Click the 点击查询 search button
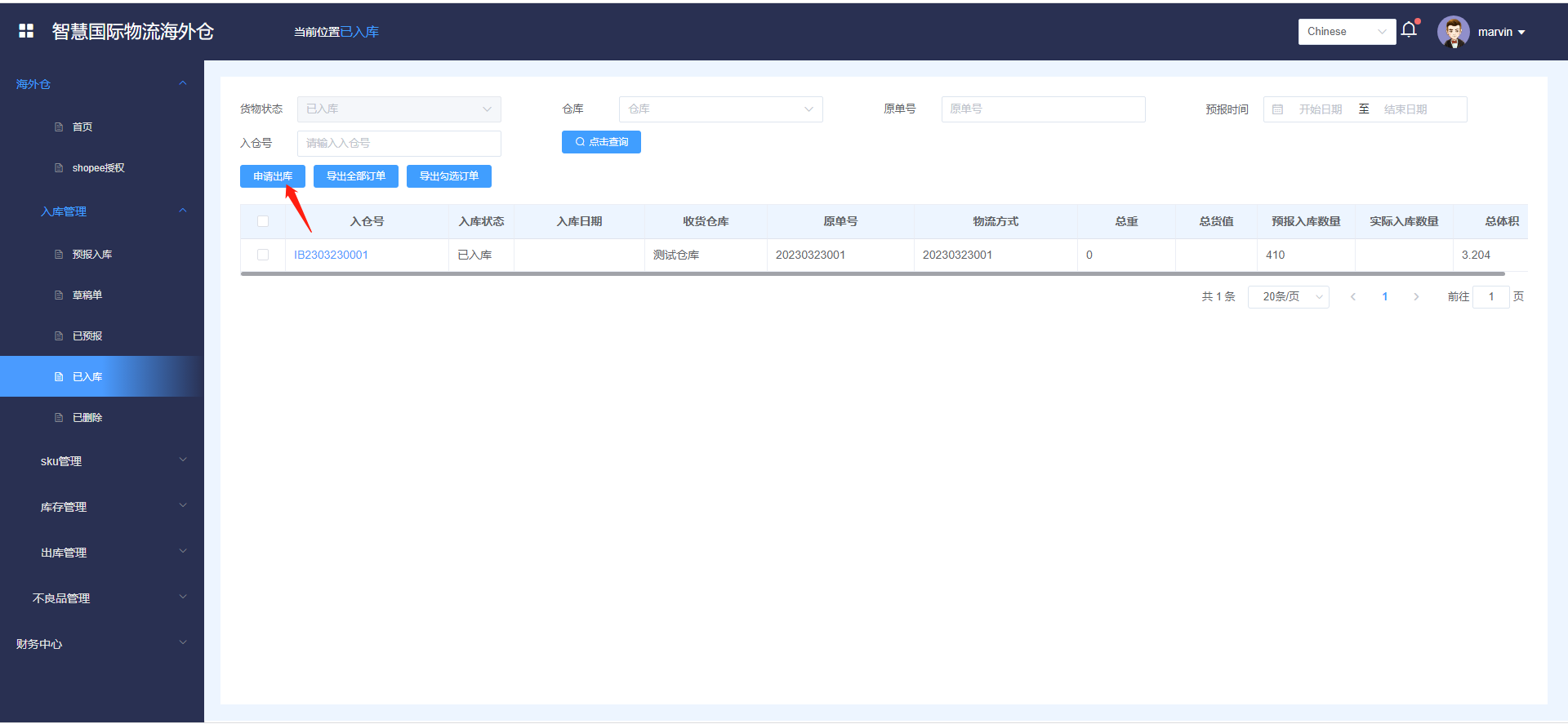Viewport: 1568px width, 724px height. (601, 142)
